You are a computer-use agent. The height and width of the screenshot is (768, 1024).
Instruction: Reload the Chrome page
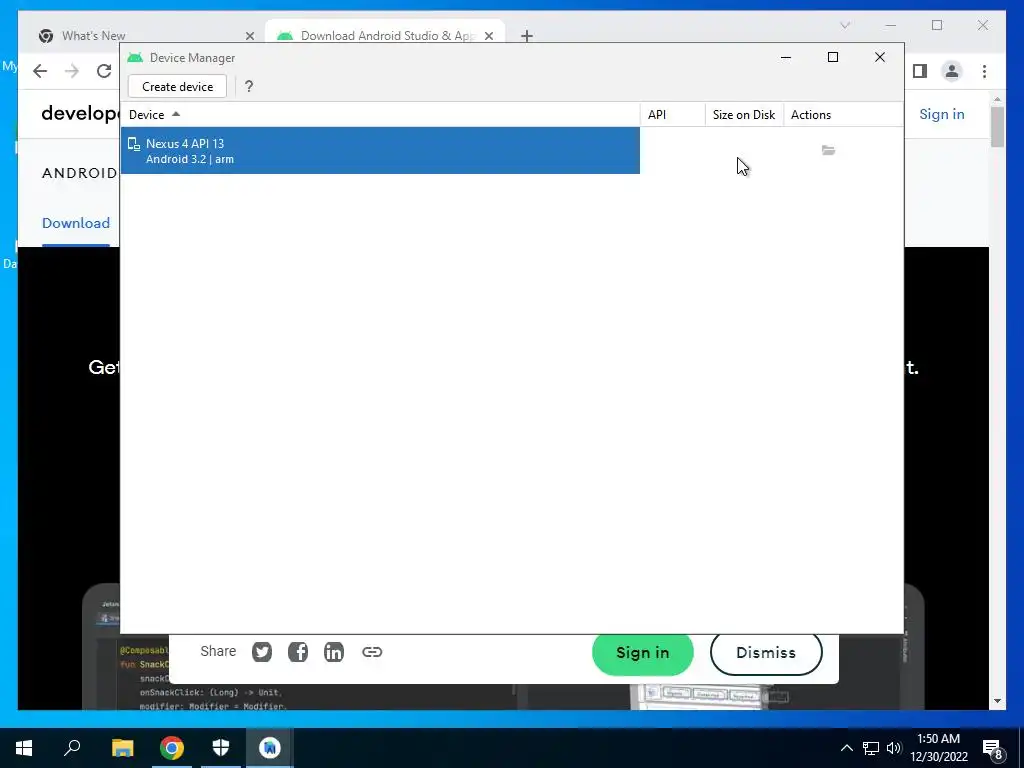point(104,71)
